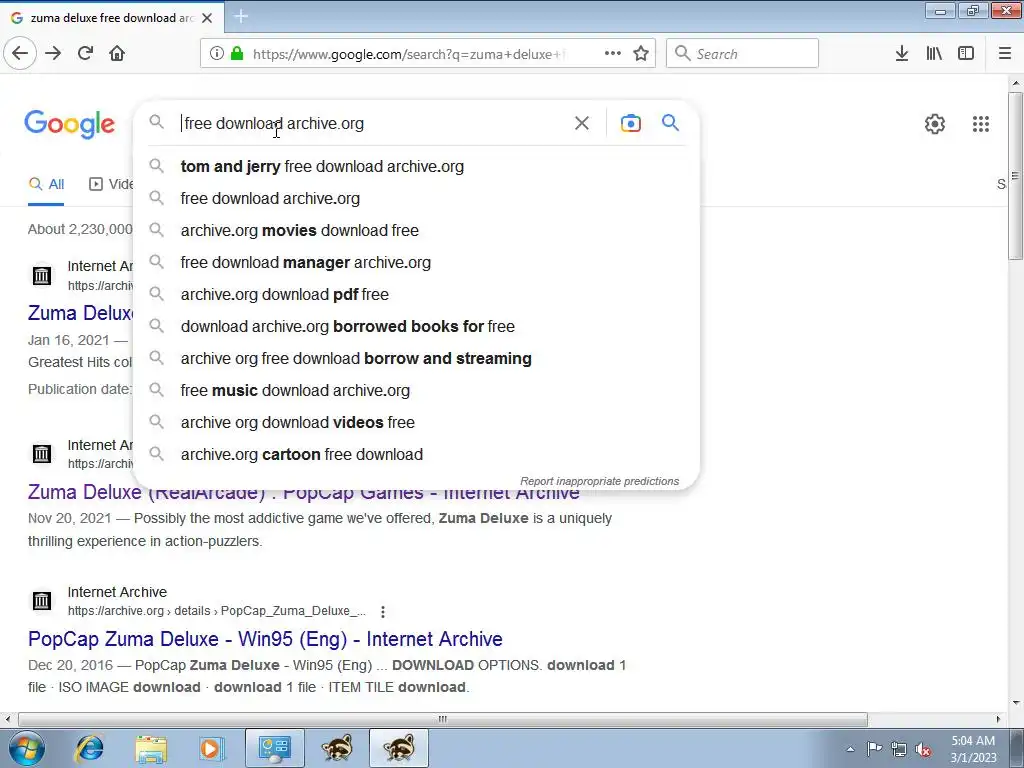Open Google settings gear
Screen dimensions: 1024x768
(x=935, y=123)
